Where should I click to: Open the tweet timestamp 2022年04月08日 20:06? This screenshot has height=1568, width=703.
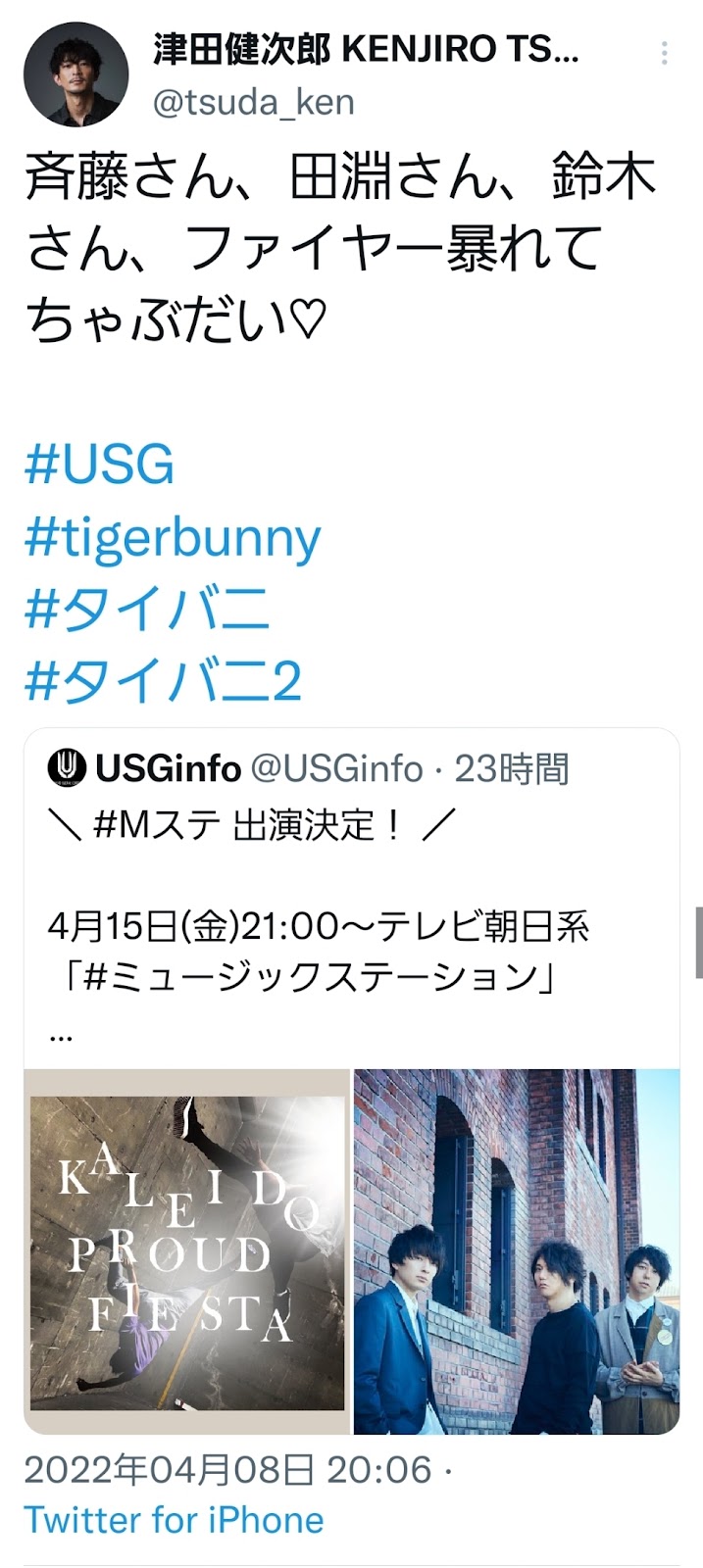point(227,1470)
